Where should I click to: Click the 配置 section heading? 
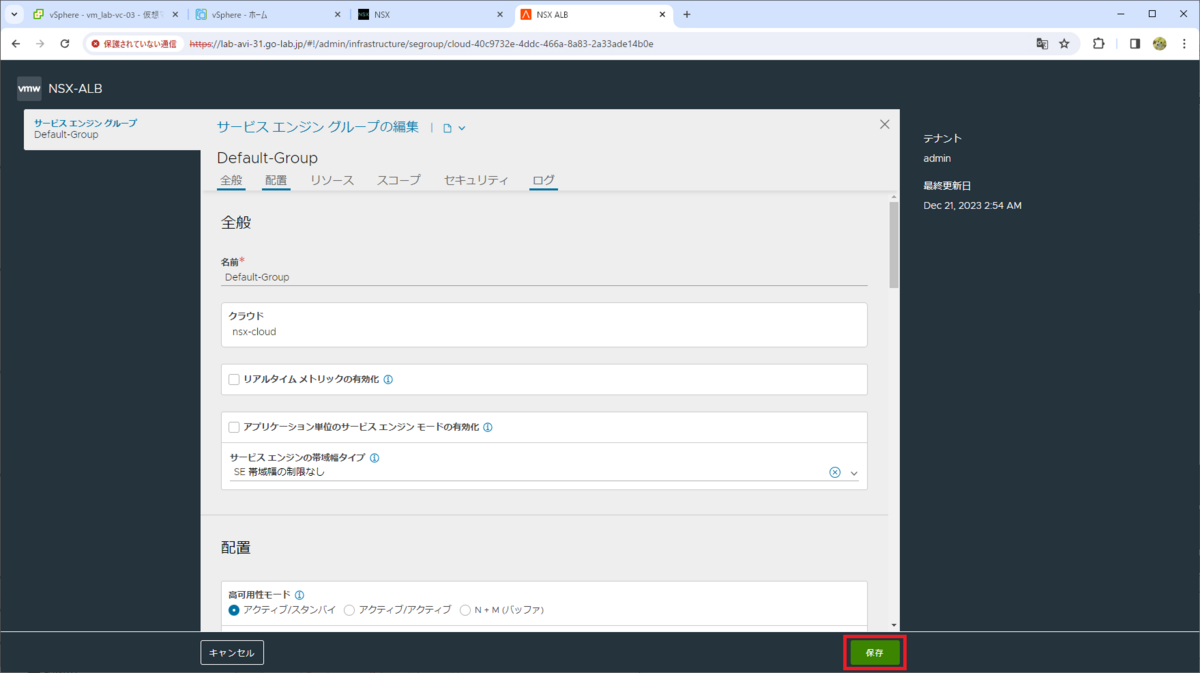tap(236, 548)
